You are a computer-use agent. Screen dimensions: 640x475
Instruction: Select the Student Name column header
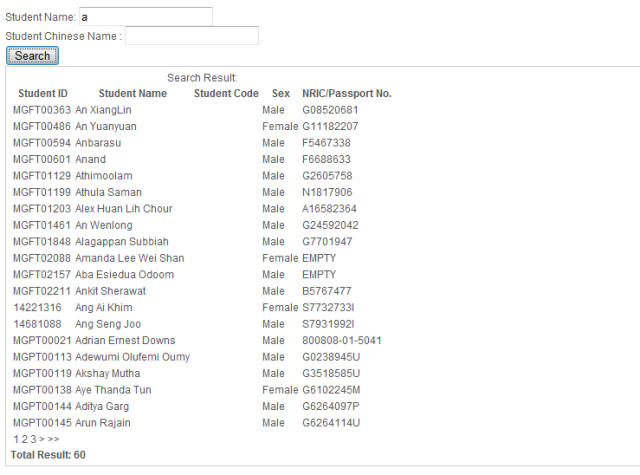(x=133, y=93)
